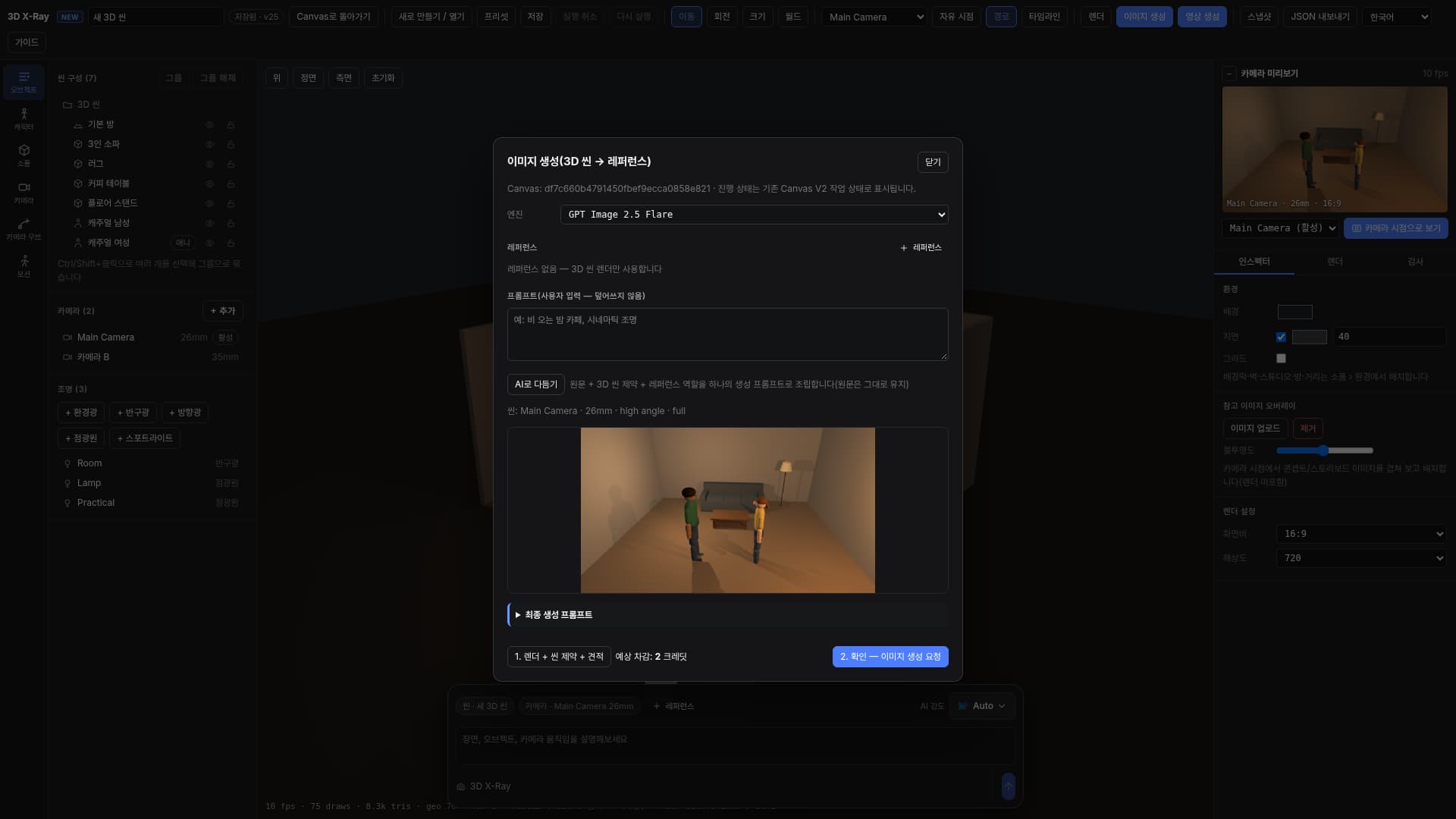Open the 모션 running figure icon

click(24, 266)
